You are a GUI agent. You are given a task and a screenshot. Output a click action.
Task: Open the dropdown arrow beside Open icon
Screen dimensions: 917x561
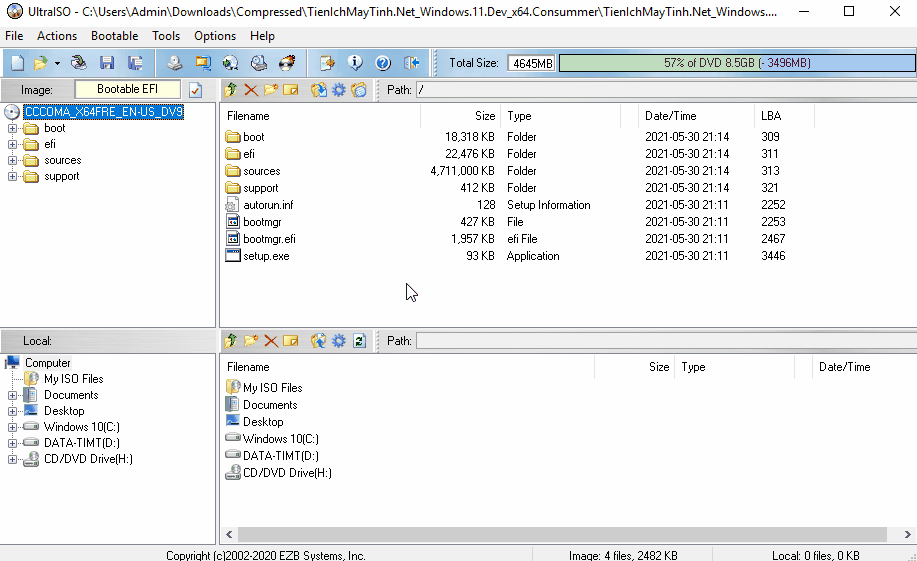57,63
